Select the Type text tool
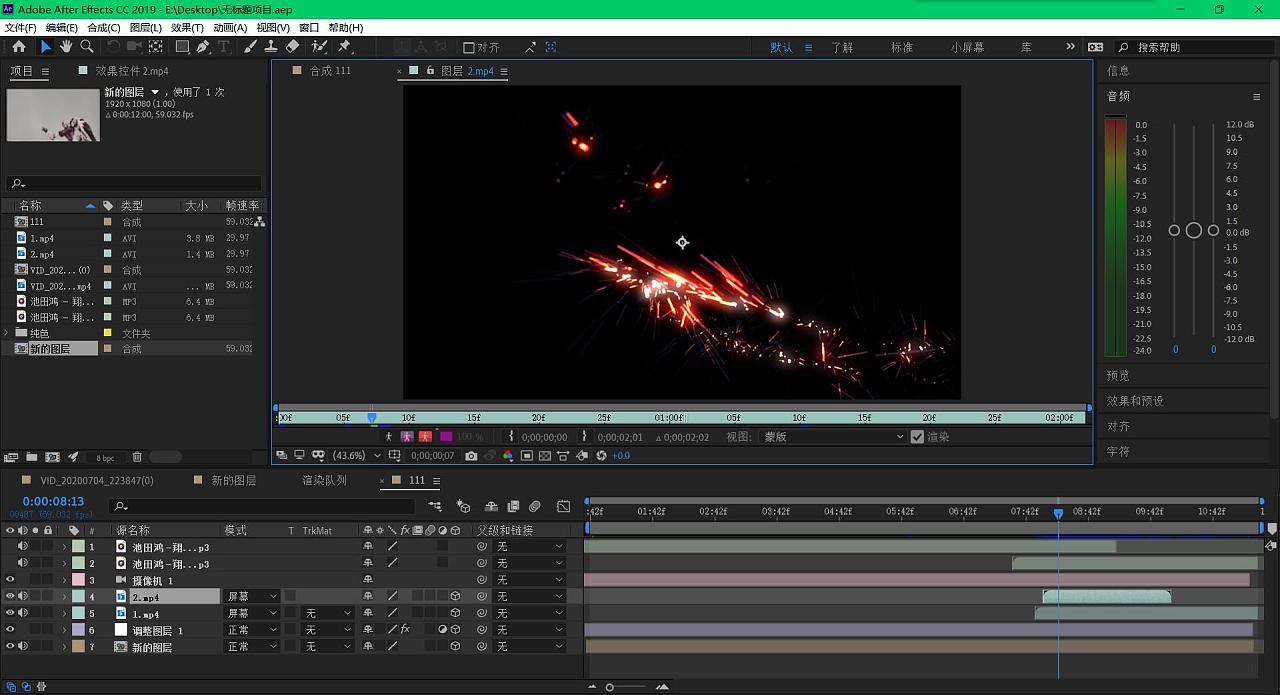The image size is (1280, 695). pos(224,47)
